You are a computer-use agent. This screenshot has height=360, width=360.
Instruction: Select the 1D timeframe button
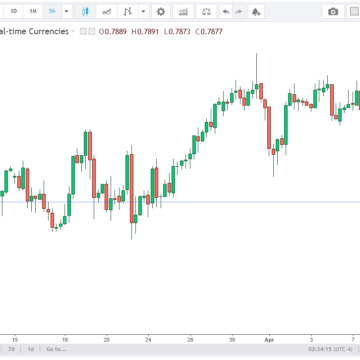tap(14, 11)
